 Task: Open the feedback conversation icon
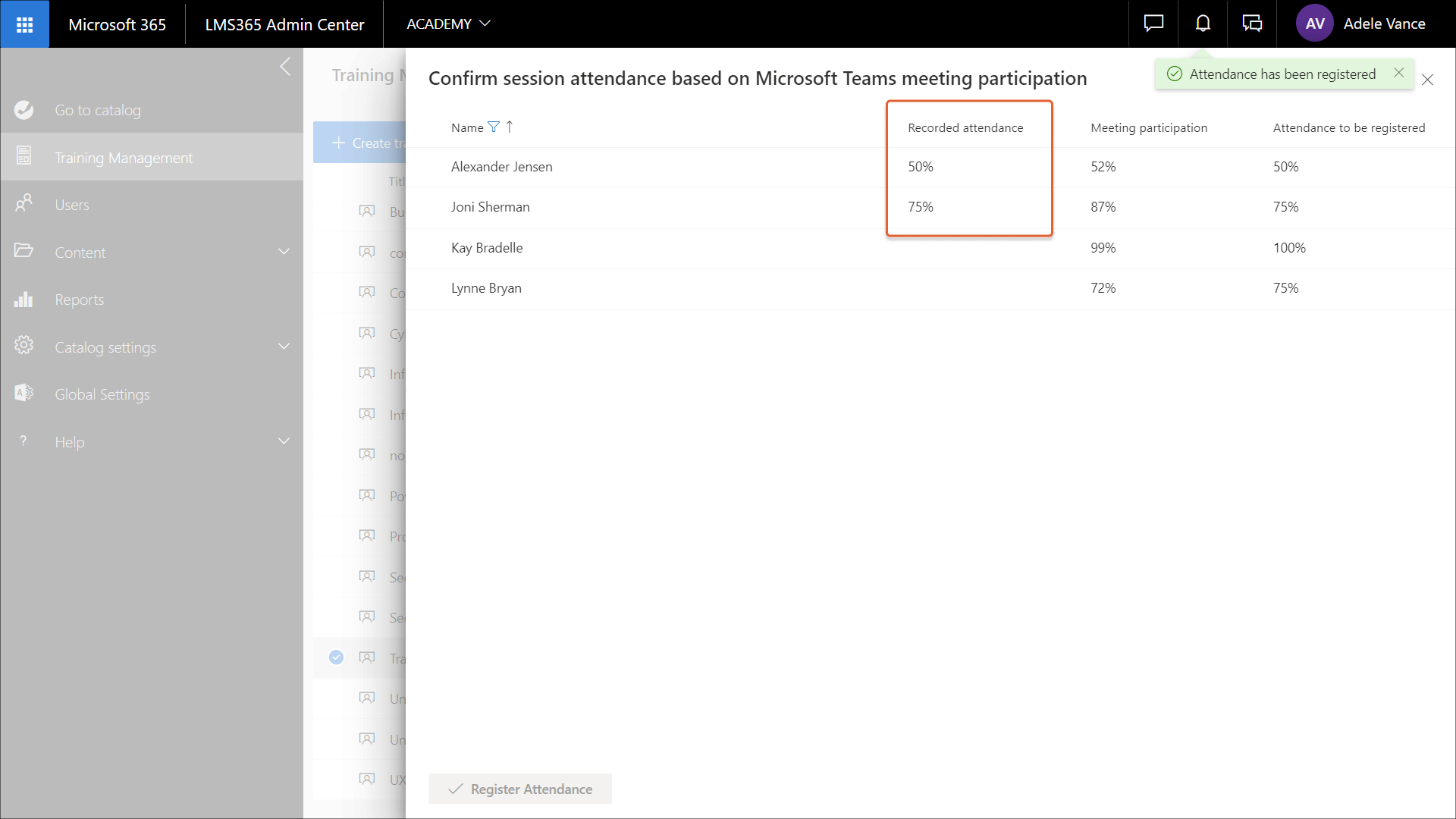[x=1252, y=24]
